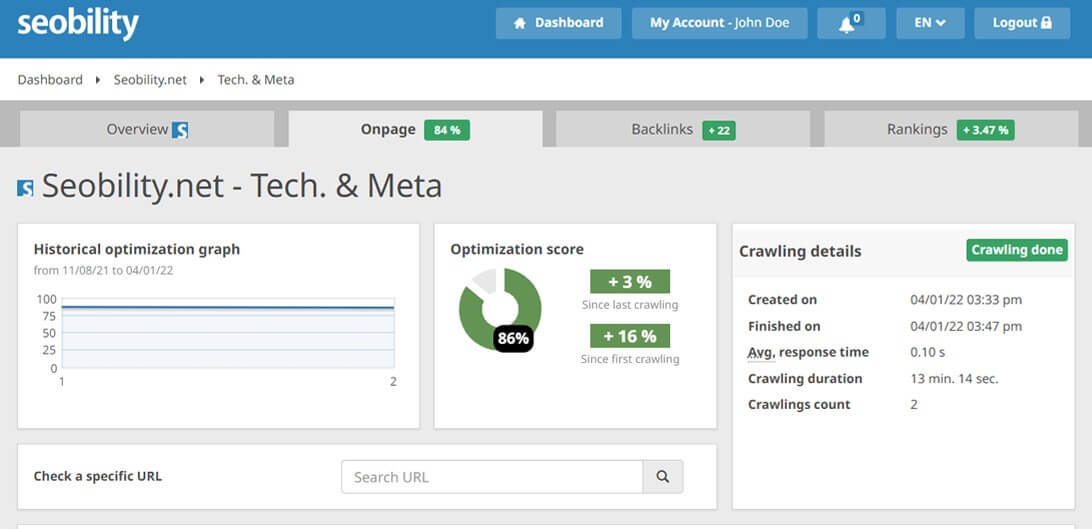Select the Onpage tab
1092x529 pixels.
pyautogui.click(x=415, y=129)
